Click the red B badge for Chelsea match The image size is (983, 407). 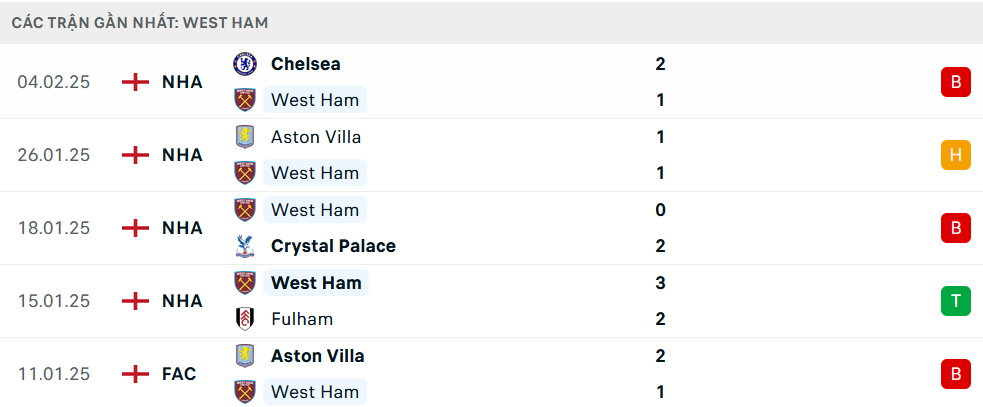[x=955, y=82]
